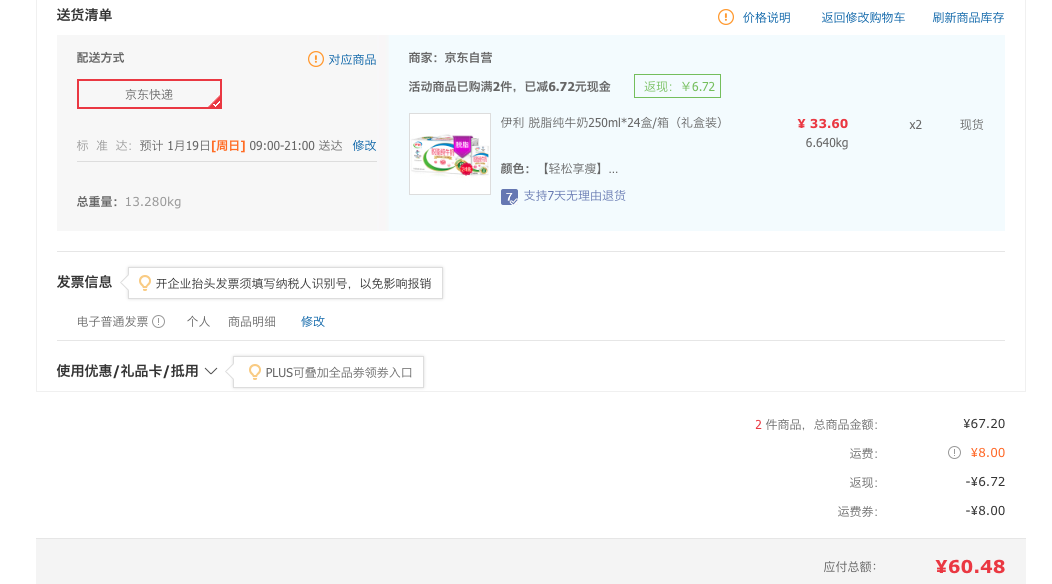This screenshot has width=1052, height=584.
Task: Click the 对应商品 exclamation icon
Action: 316,59
